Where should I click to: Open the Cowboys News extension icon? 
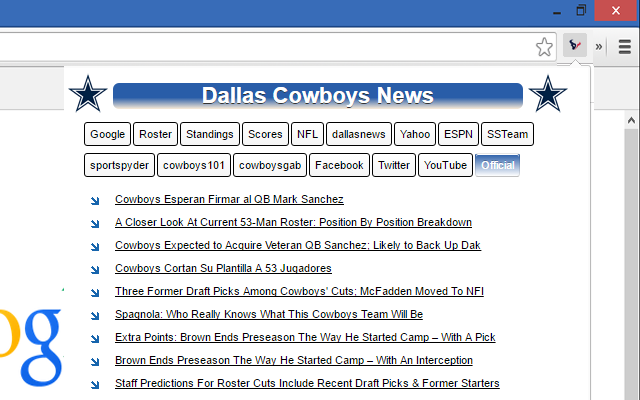[575, 45]
